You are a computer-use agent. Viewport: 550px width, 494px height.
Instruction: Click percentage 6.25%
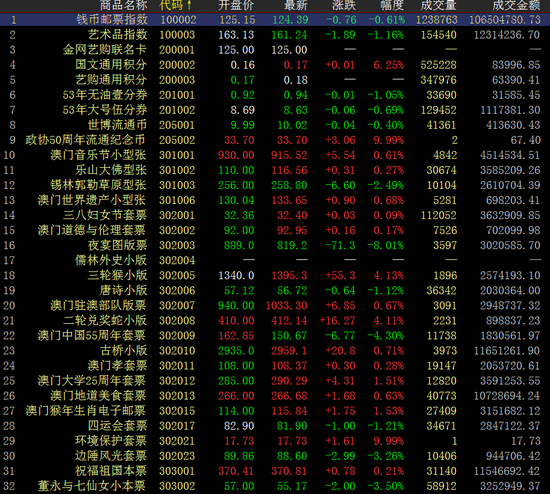click(389, 65)
